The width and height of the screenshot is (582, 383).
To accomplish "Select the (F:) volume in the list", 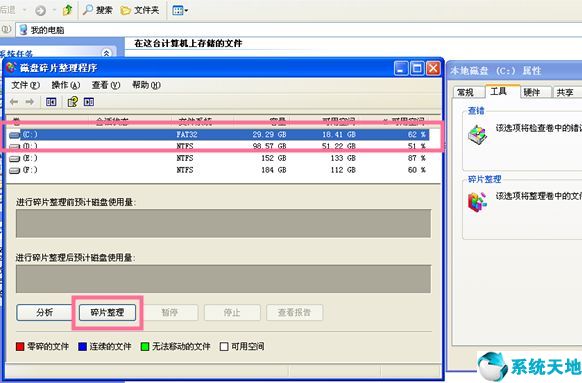I will (x=219, y=170).
